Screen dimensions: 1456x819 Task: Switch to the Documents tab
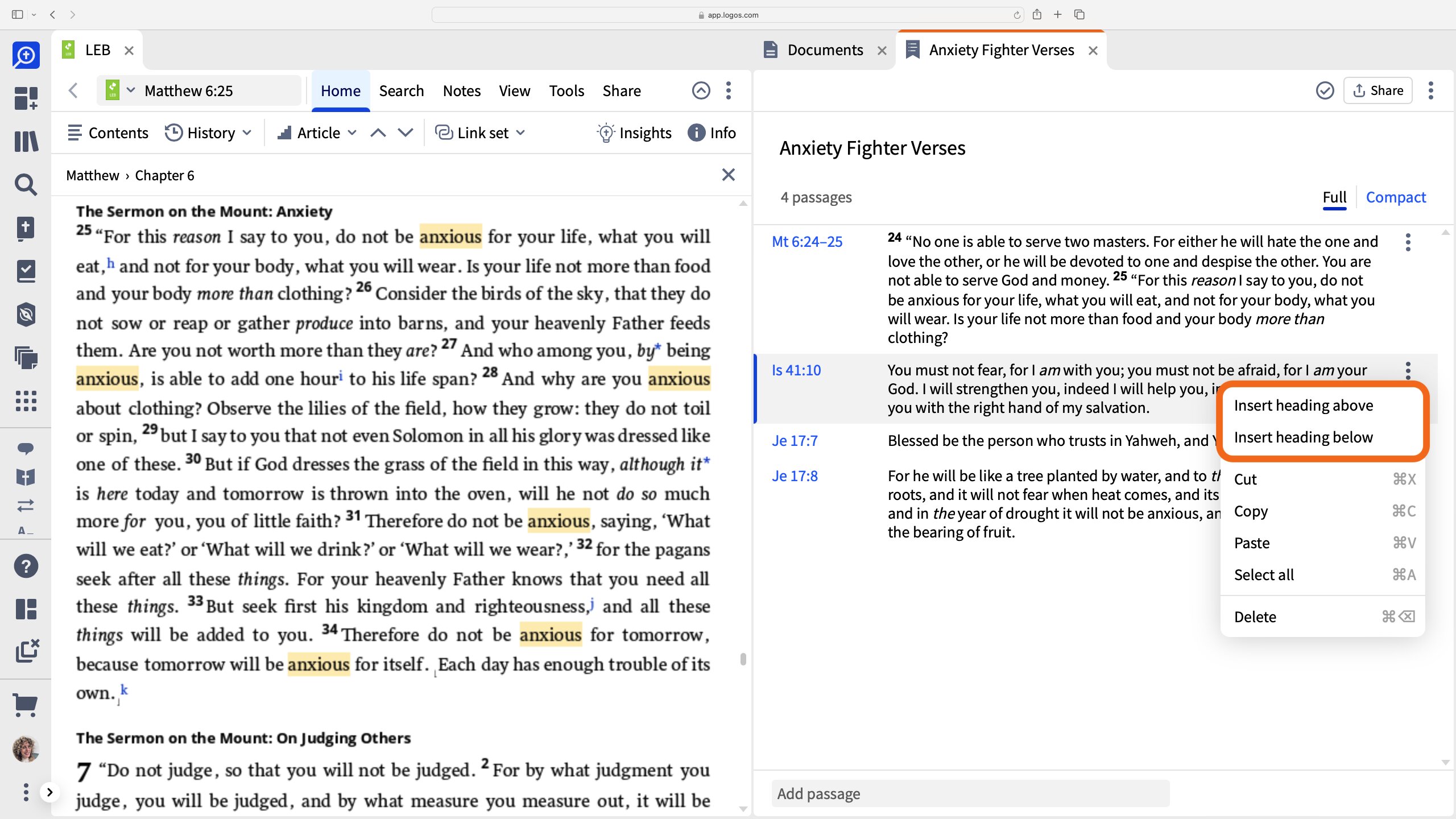825,50
